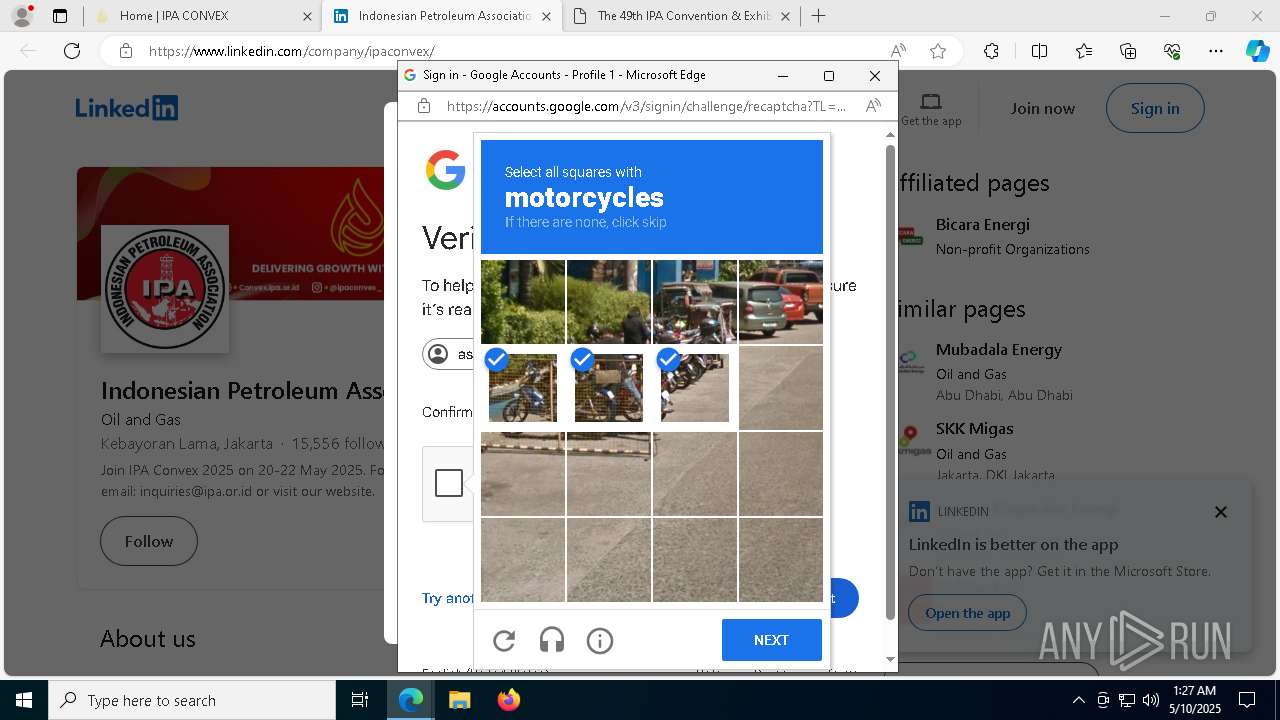Open captcha help info icon
This screenshot has height=720, width=1280.
click(x=600, y=640)
